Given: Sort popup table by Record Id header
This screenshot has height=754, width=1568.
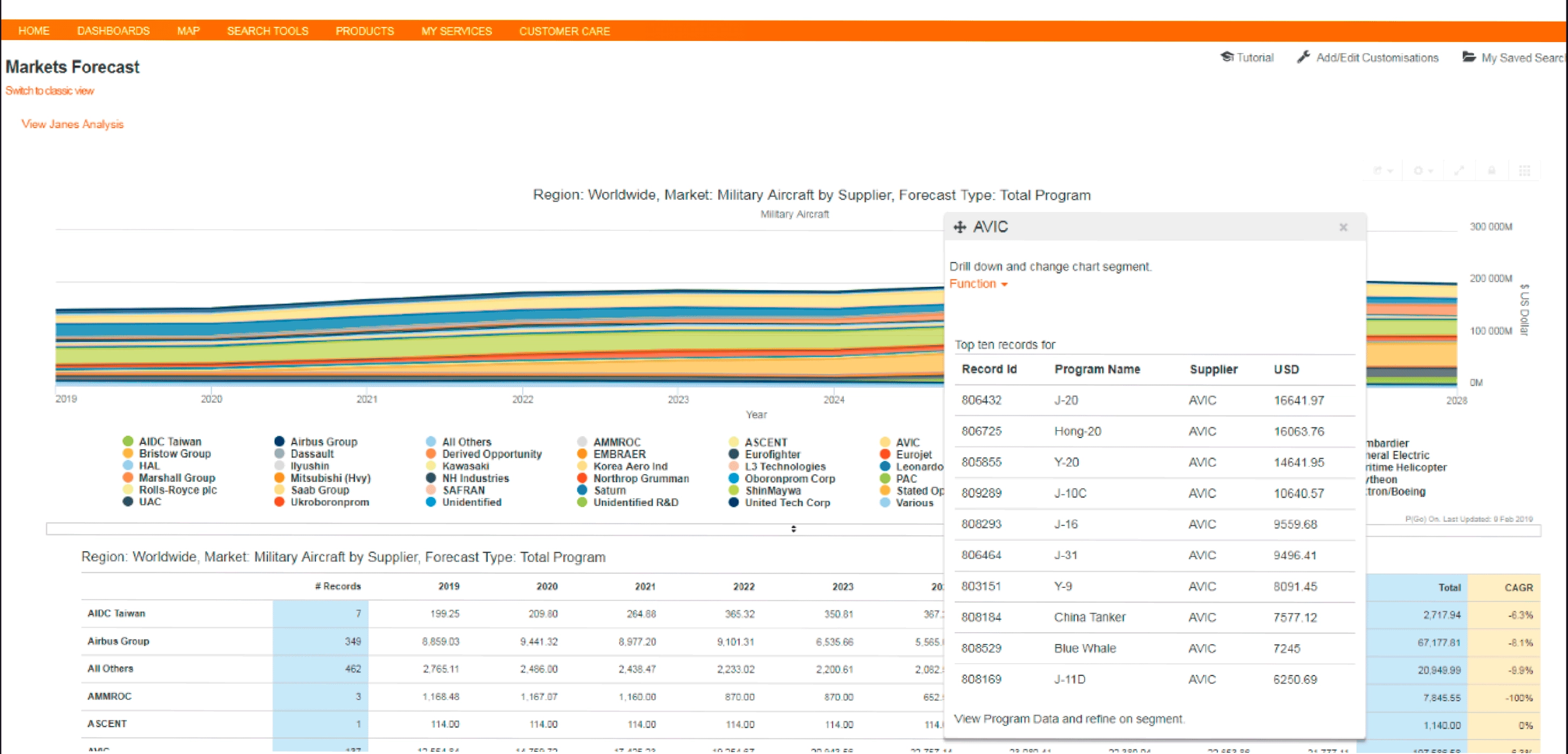Looking at the screenshot, I should [988, 369].
